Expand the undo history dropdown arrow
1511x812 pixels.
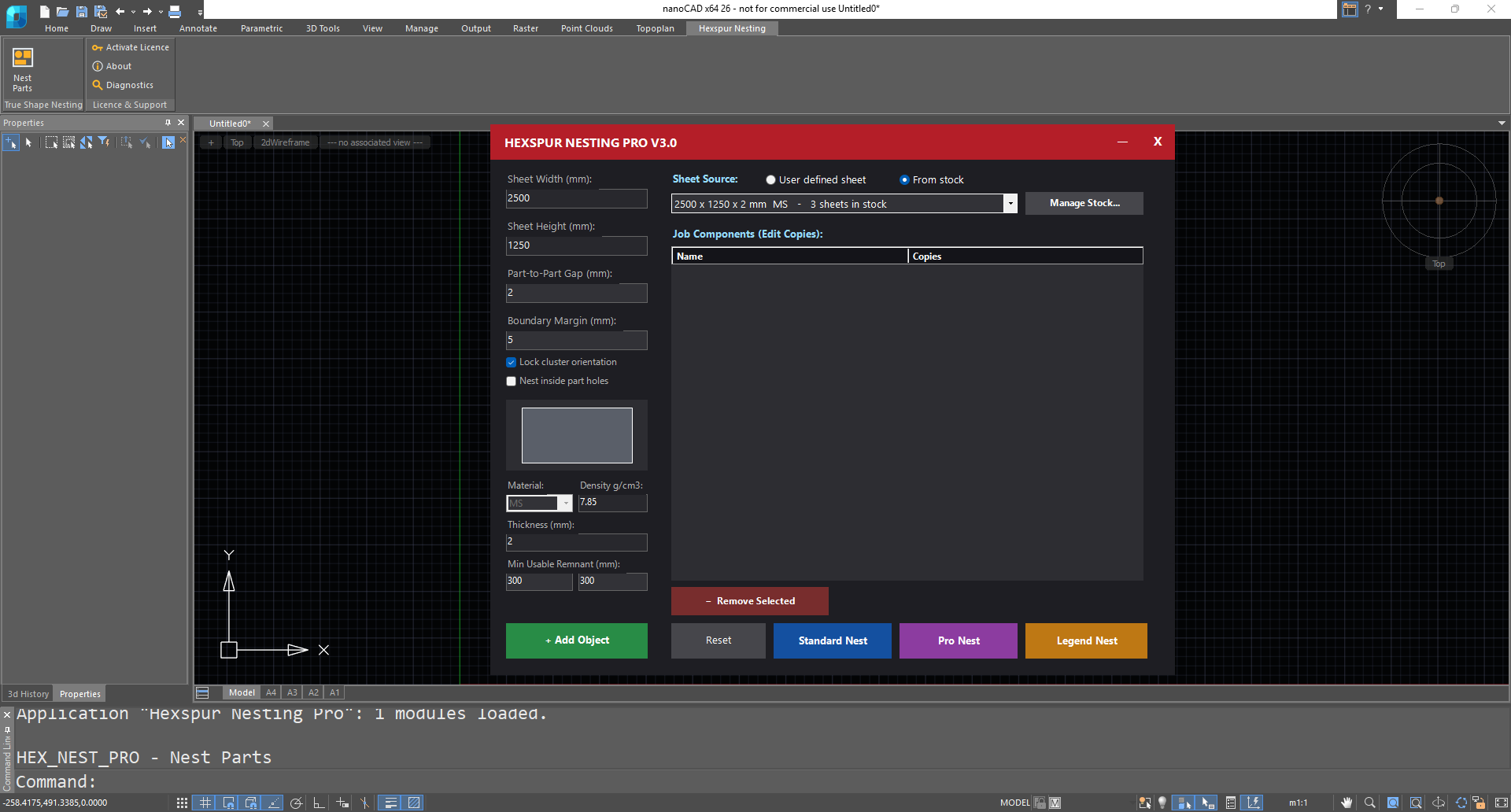[x=133, y=12]
